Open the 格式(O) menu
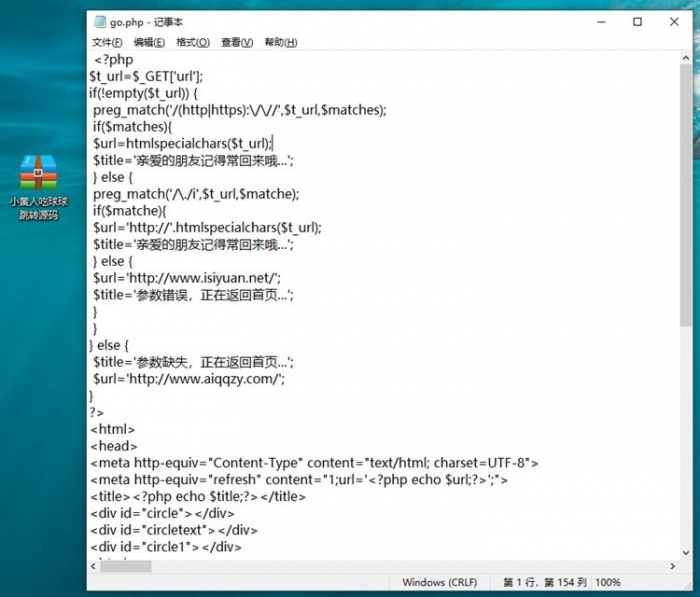Viewport: 700px width, 597px height. pyautogui.click(x=192, y=42)
